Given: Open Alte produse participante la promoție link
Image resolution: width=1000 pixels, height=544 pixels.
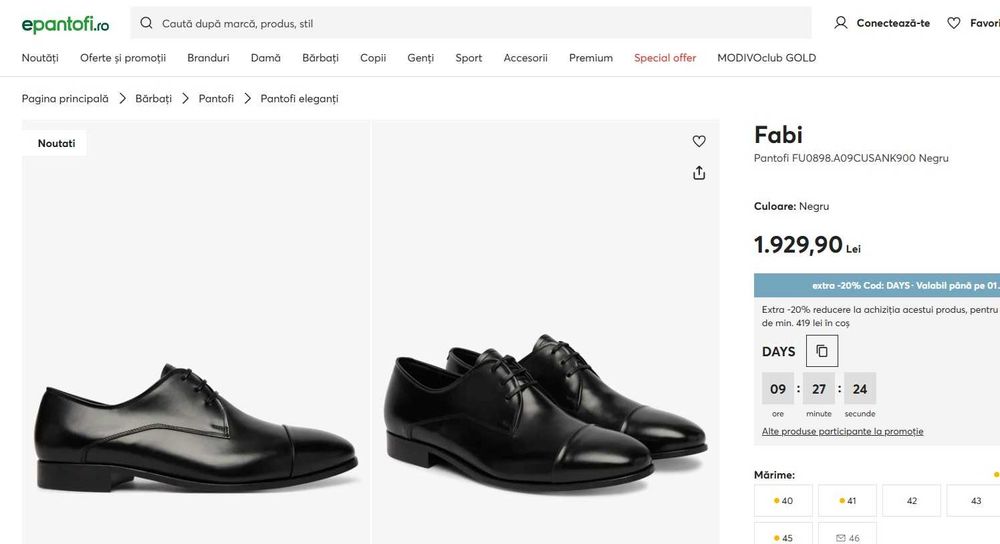Looking at the screenshot, I should pos(842,432).
